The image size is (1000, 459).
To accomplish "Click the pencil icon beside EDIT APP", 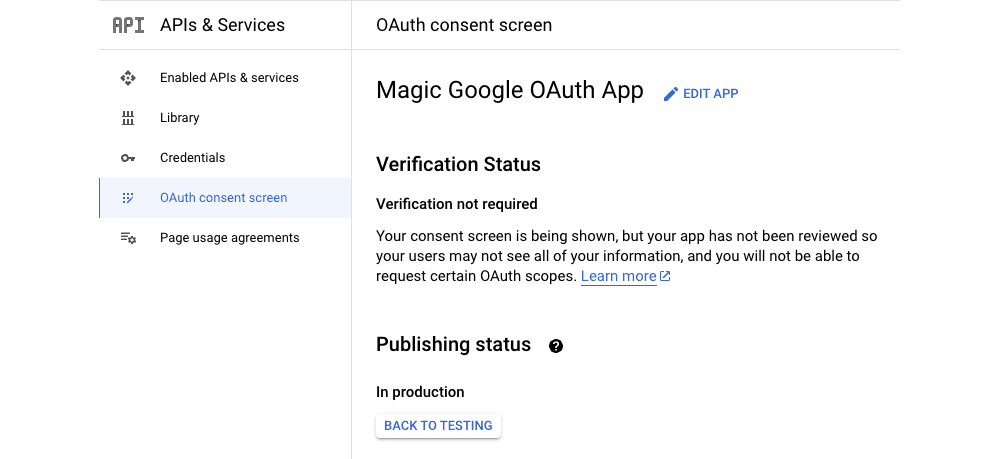I will [671, 94].
